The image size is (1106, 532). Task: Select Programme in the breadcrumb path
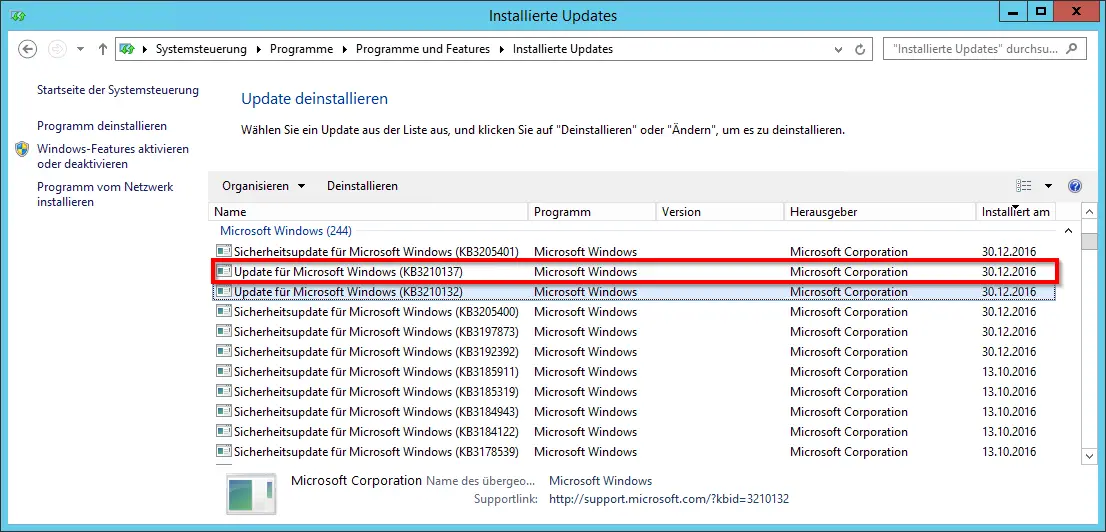click(x=301, y=49)
